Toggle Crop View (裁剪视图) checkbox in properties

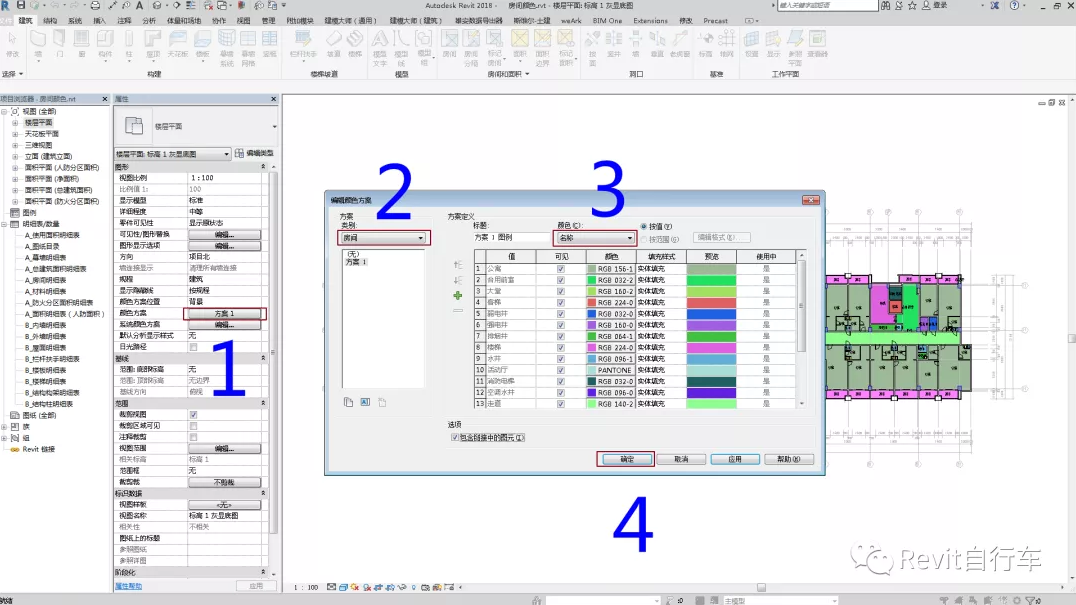(x=194, y=415)
